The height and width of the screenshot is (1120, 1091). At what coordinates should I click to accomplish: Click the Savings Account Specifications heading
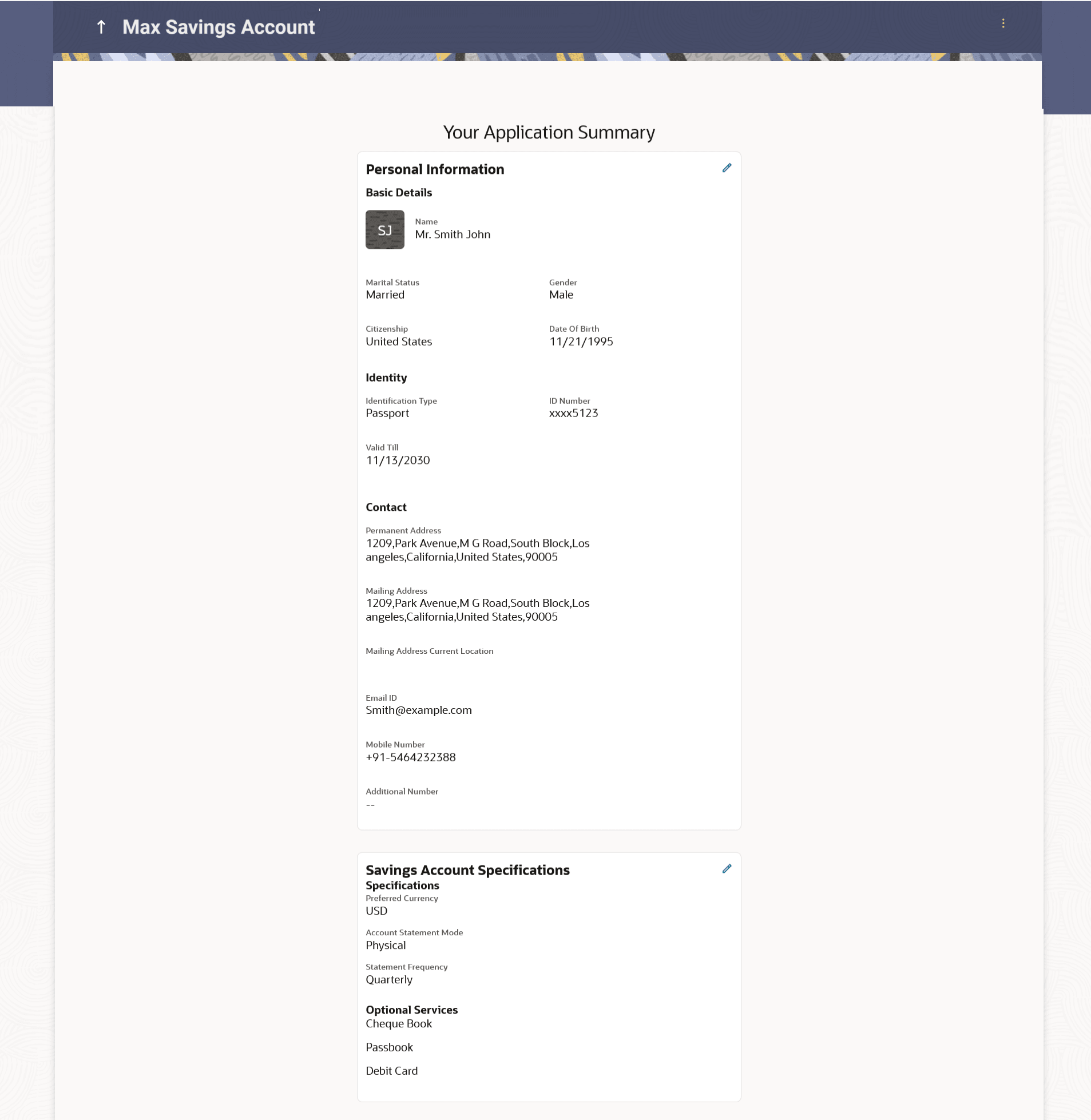tap(467, 869)
